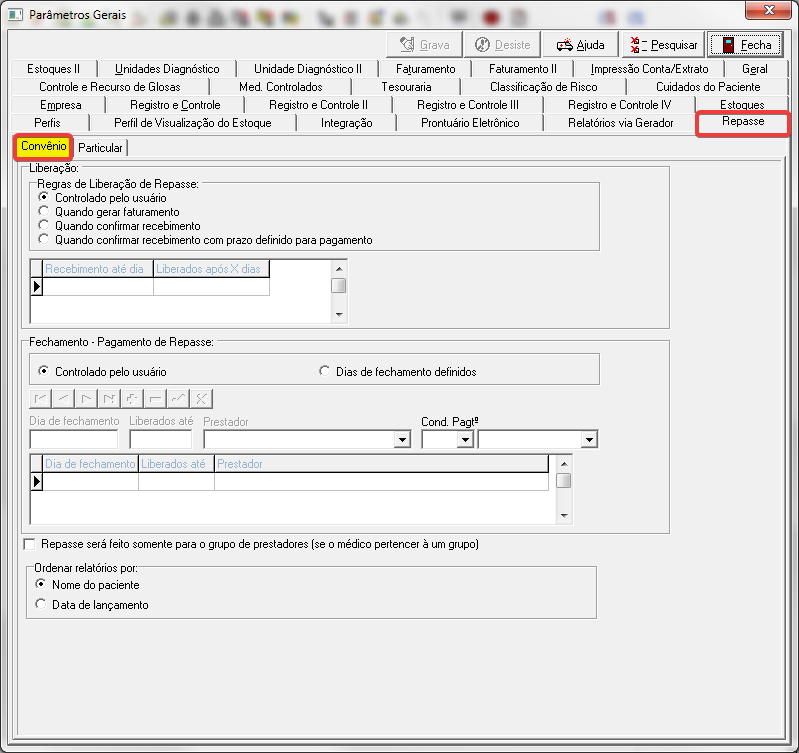Click the Pesquisar search button
Viewport: 799px width, 753px height.
click(663, 45)
